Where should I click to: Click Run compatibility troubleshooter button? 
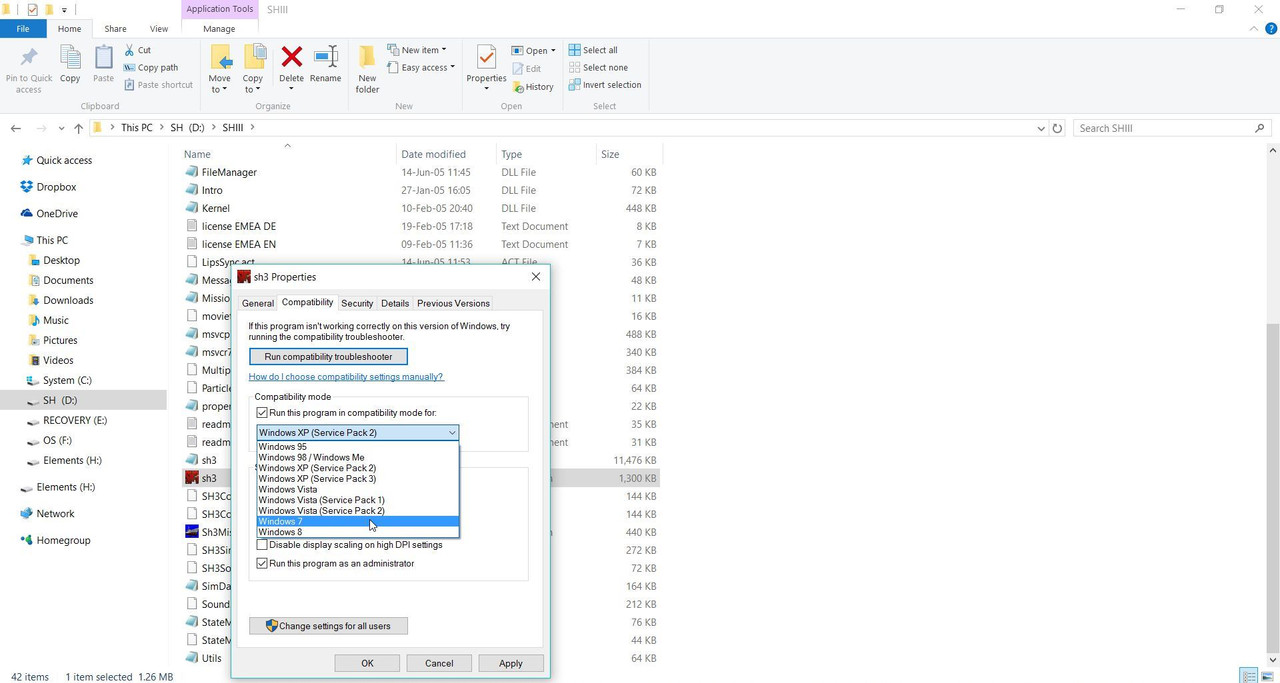(328, 357)
